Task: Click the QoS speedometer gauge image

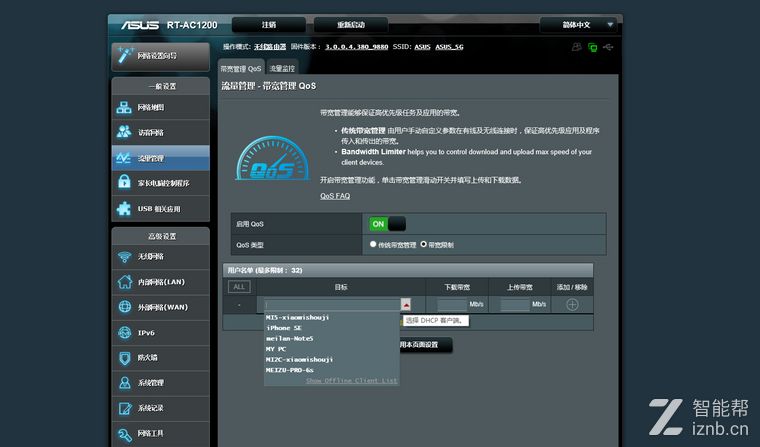Action: (x=272, y=159)
